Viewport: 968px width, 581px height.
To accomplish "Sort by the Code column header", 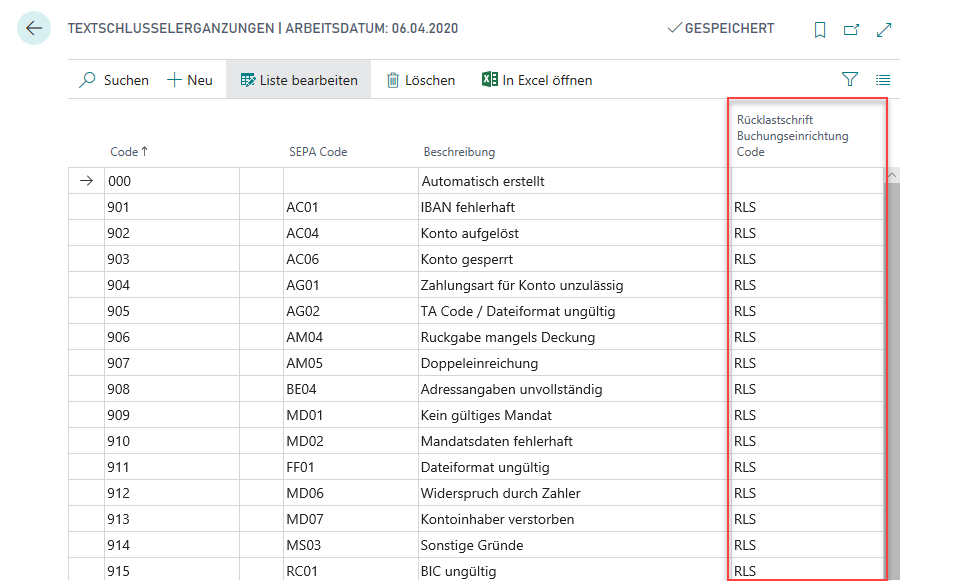I will click(128, 152).
